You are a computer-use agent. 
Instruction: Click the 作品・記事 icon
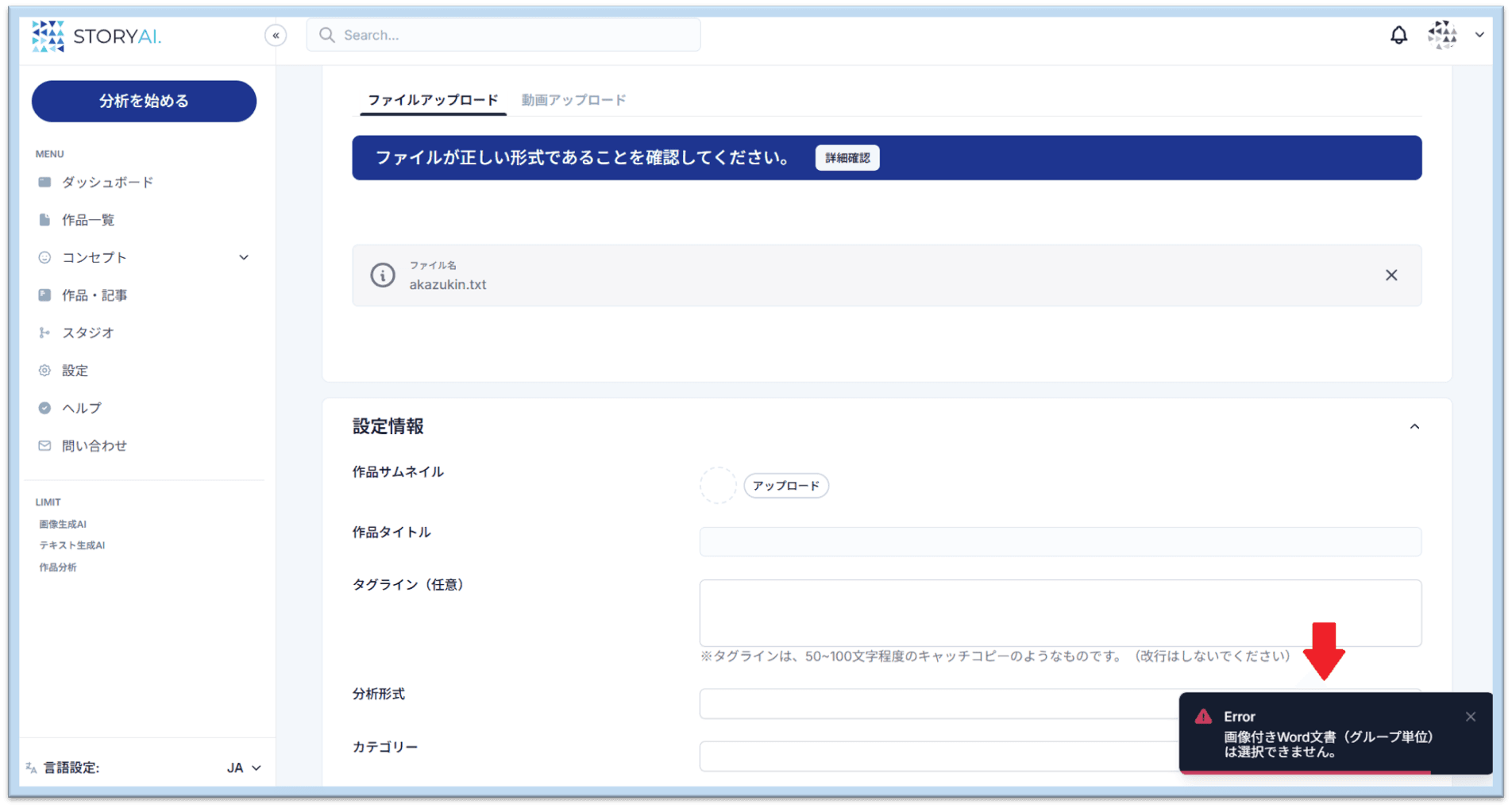coord(44,295)
